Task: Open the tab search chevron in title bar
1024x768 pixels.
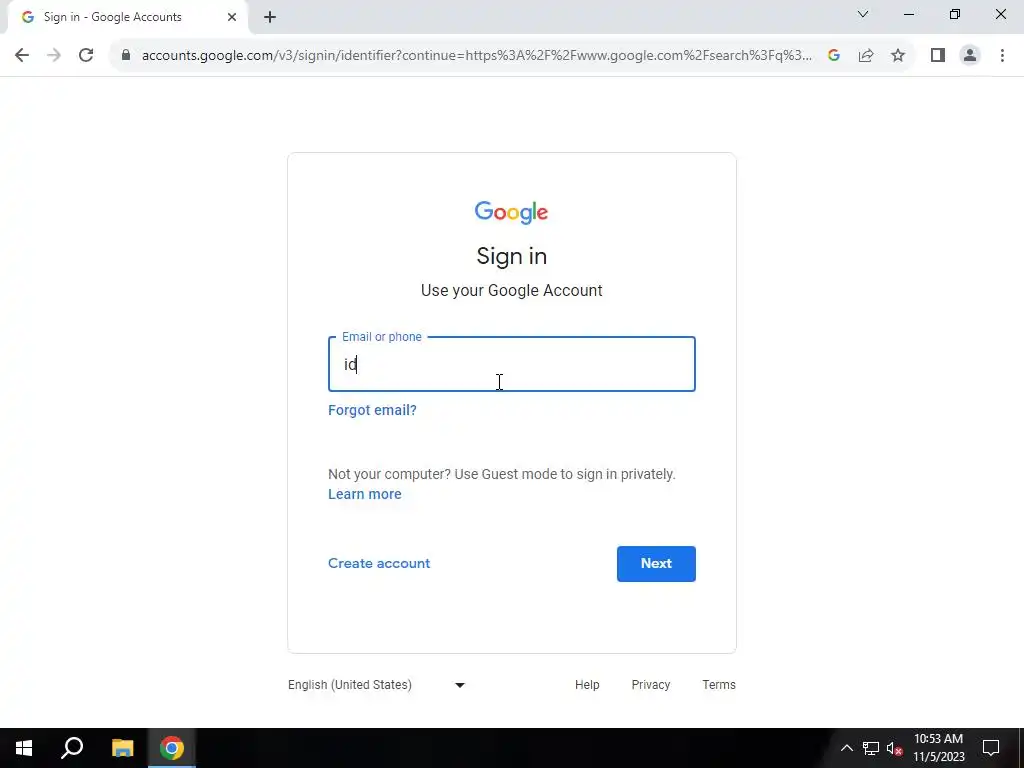Action: 863,14
